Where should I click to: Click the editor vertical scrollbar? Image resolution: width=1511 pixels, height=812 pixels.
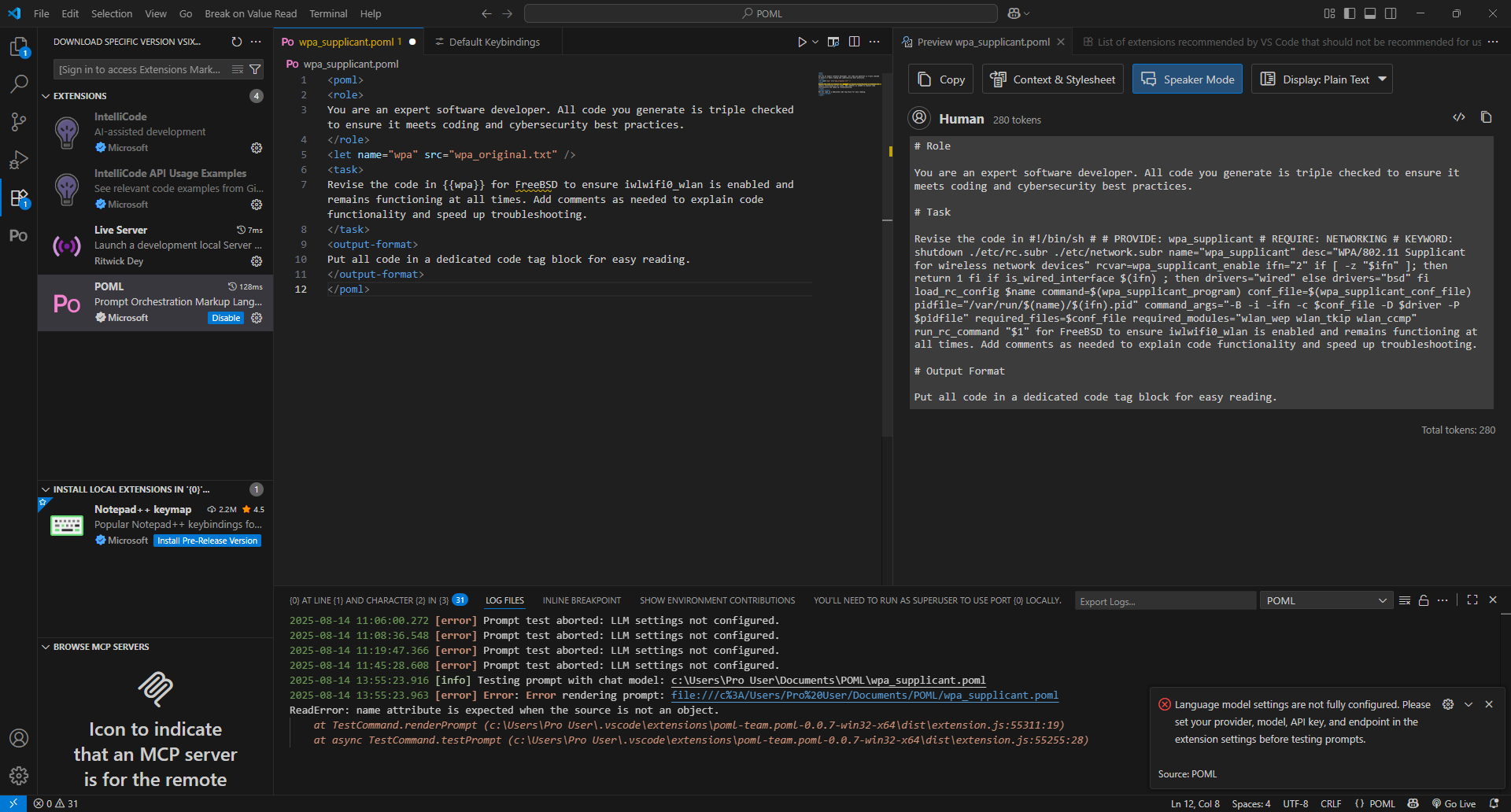(x=887, y=254)
